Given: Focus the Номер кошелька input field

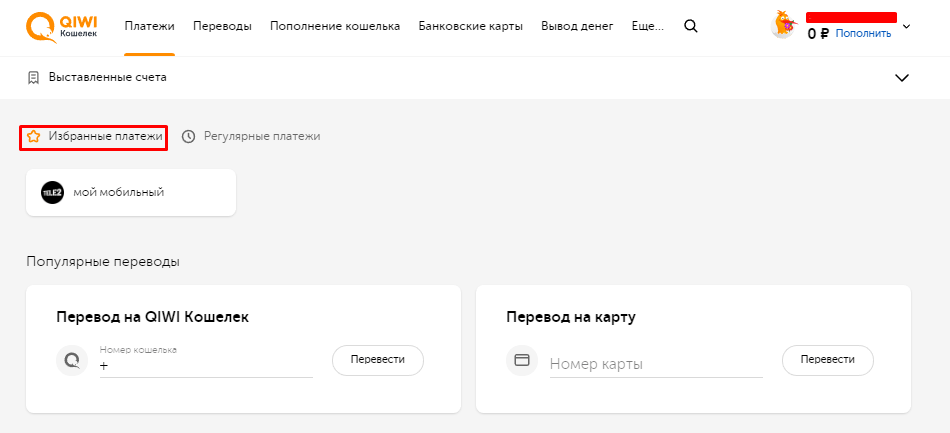Looking at the screenshot, I should tap(206, 361).
